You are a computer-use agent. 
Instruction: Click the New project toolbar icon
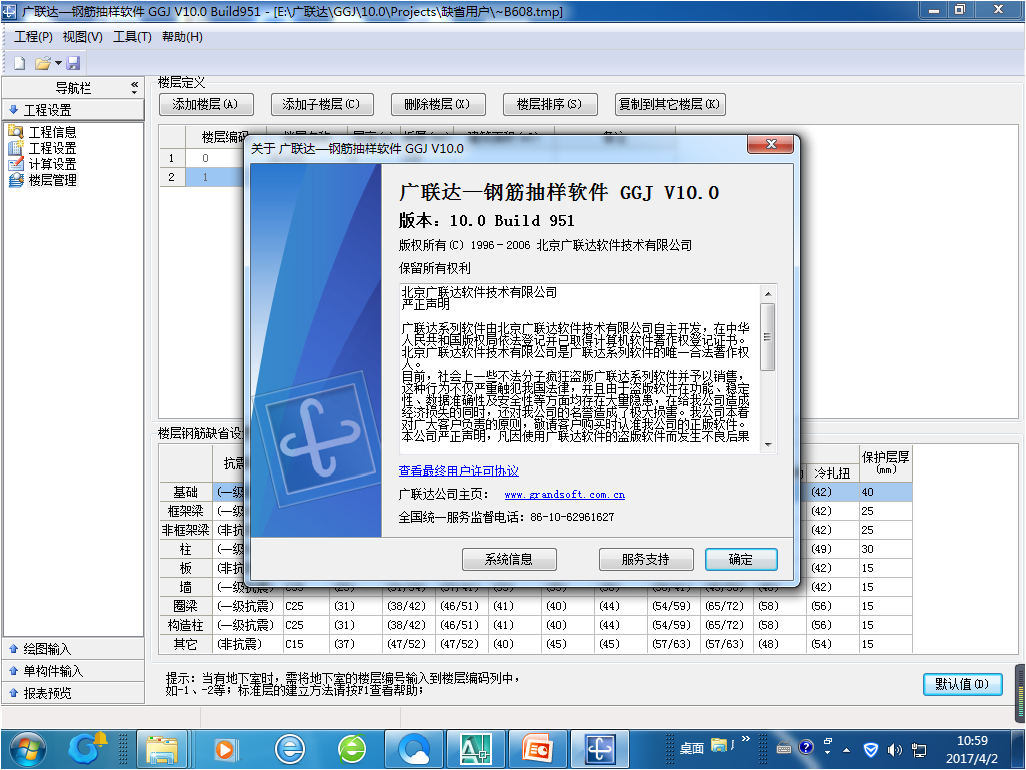click(x=20, y=63)
